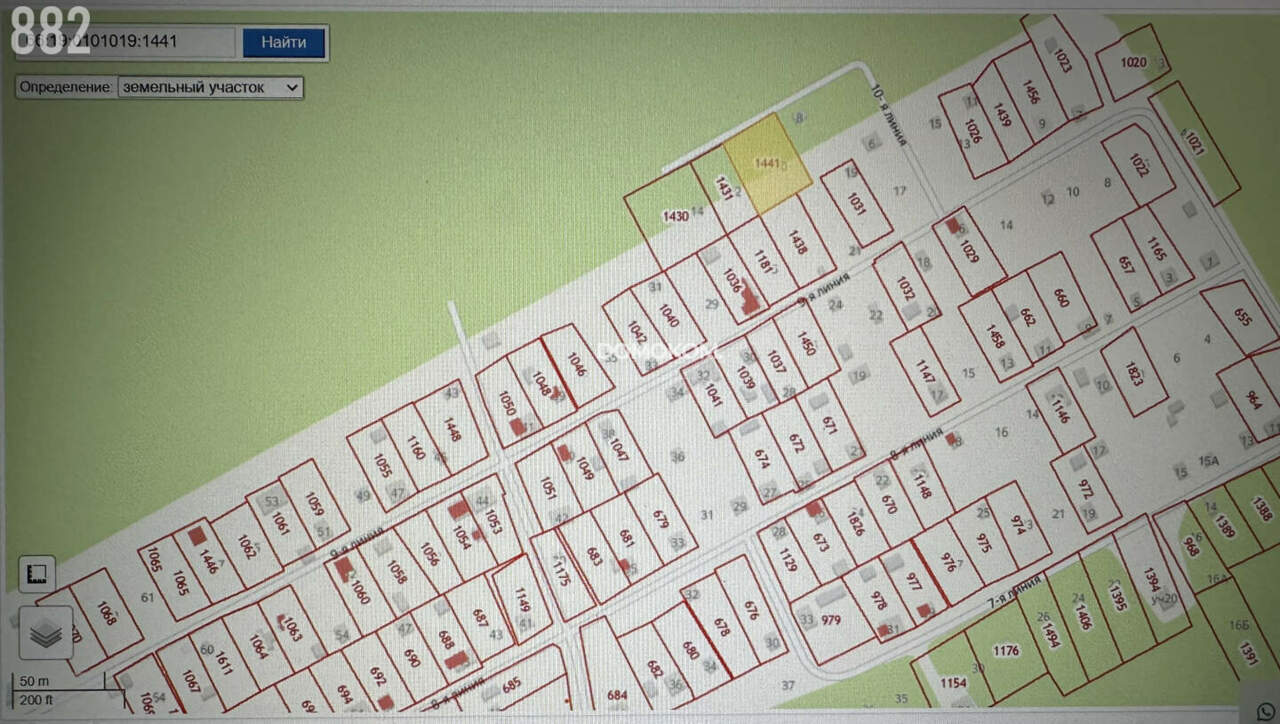Screen dimensions: 1280x724
Task: Pick parcel 1176 in the green area
Action: click(1006, 652)
